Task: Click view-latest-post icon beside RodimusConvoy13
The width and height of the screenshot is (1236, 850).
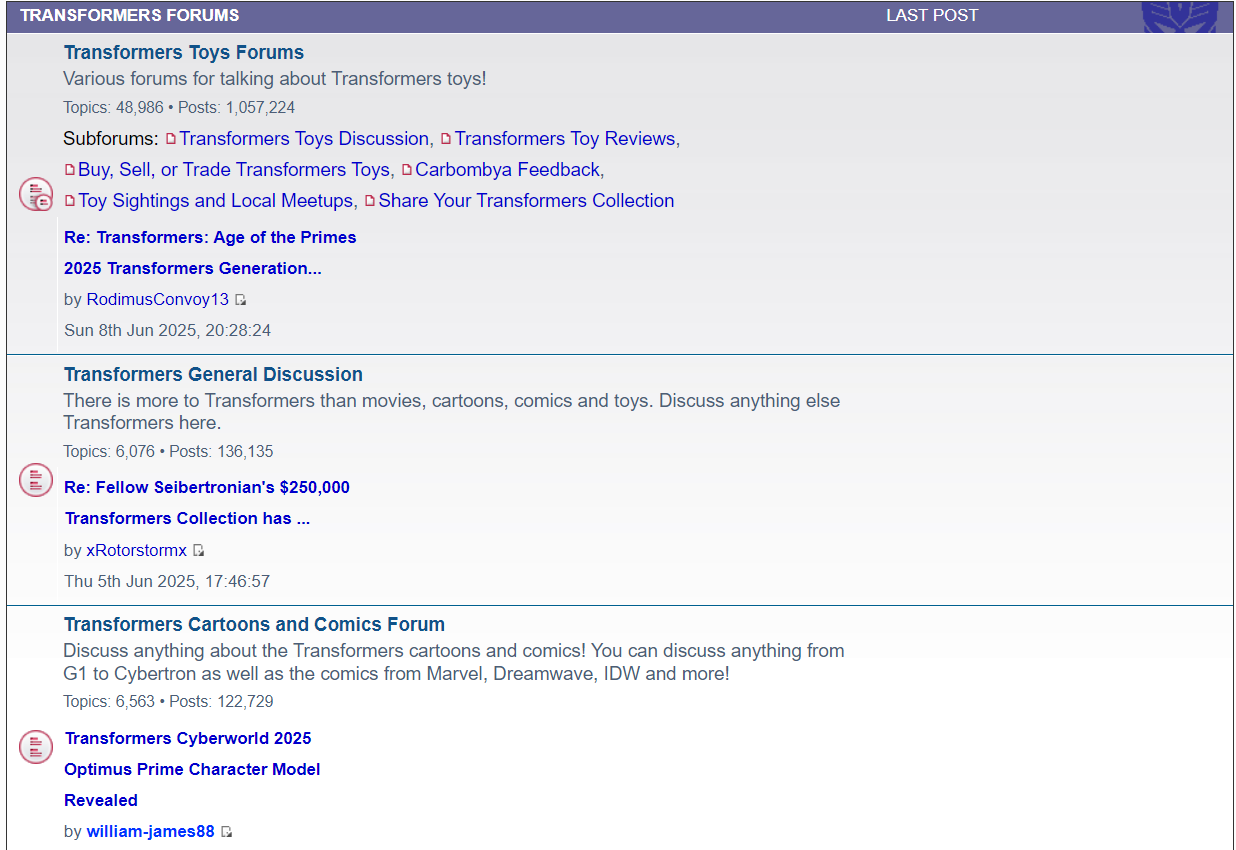Action: [240, 300]
